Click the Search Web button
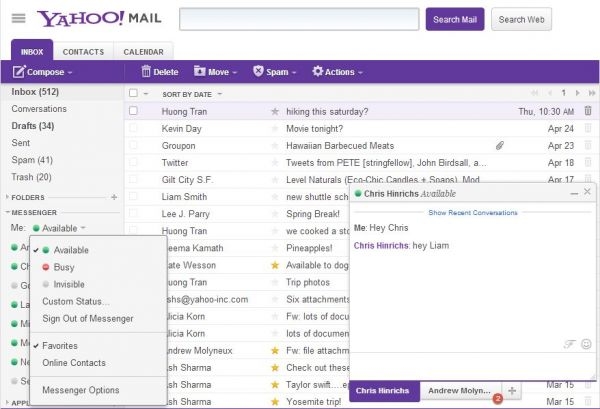 (521, 19)
